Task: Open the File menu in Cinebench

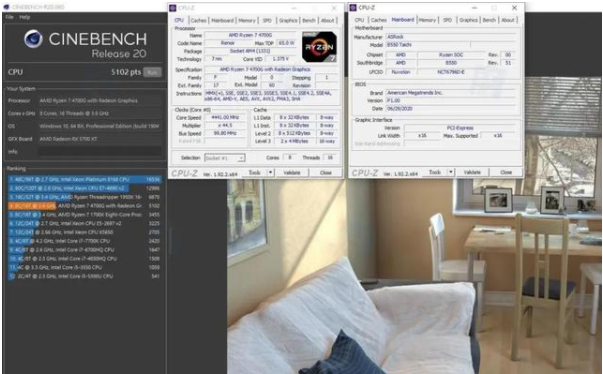Action: point(10,17)
